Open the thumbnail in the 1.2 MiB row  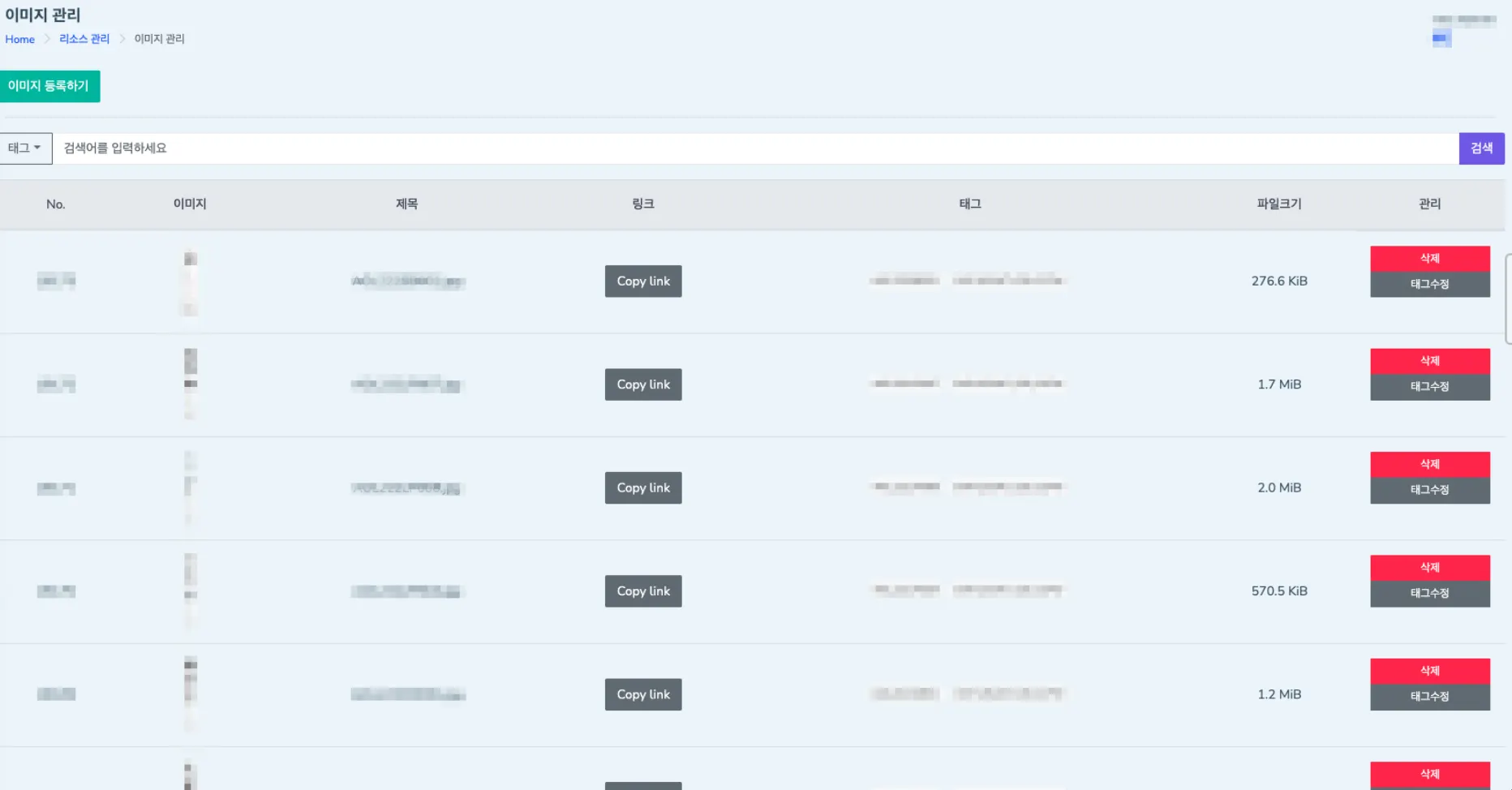[x=190, y=694]
